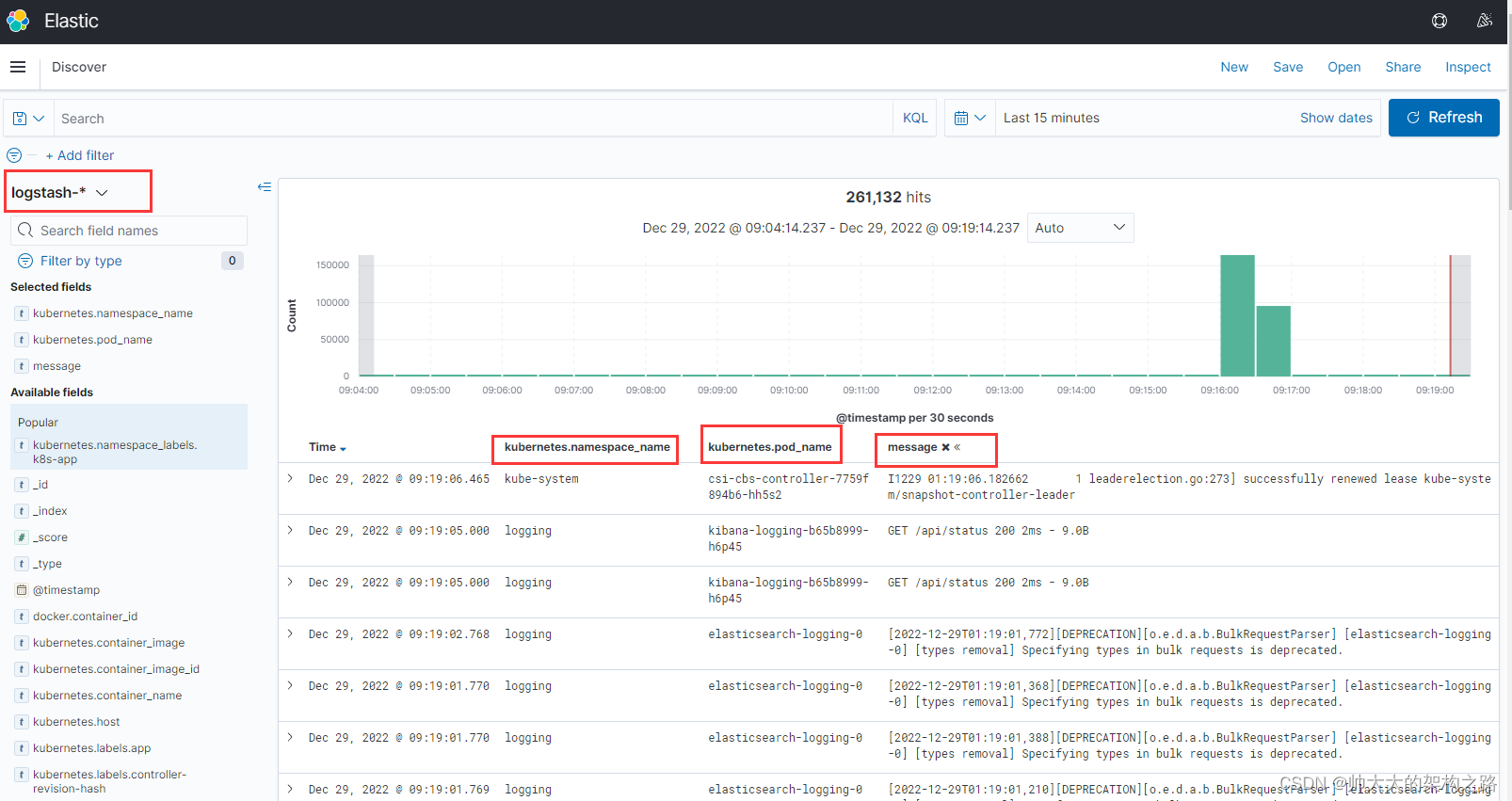
Task: Click the kubernetes.namespace_name column header
Action: (x=587, y=447)
